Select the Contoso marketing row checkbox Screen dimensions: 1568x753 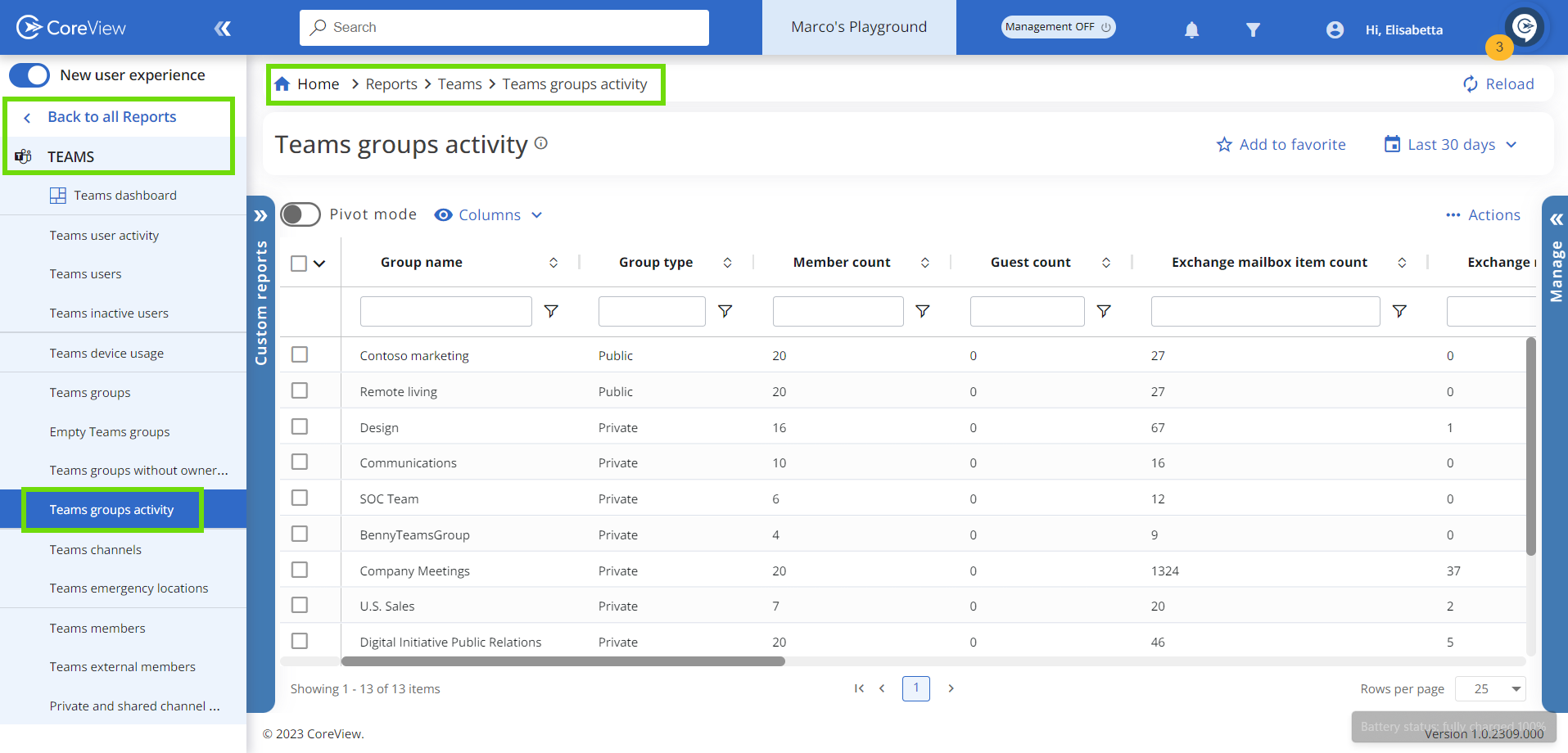click(300, 354)
